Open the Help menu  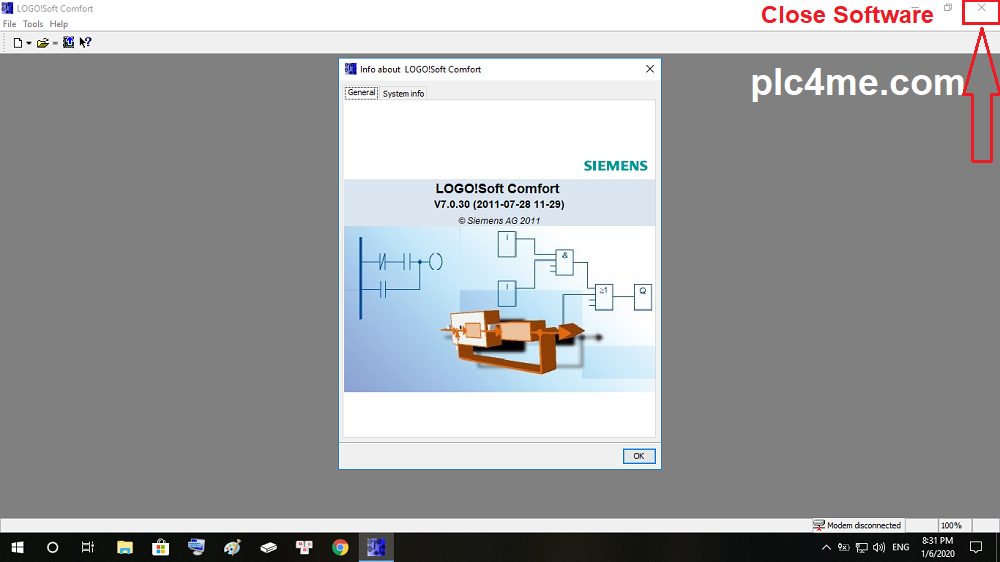[59, 24]
